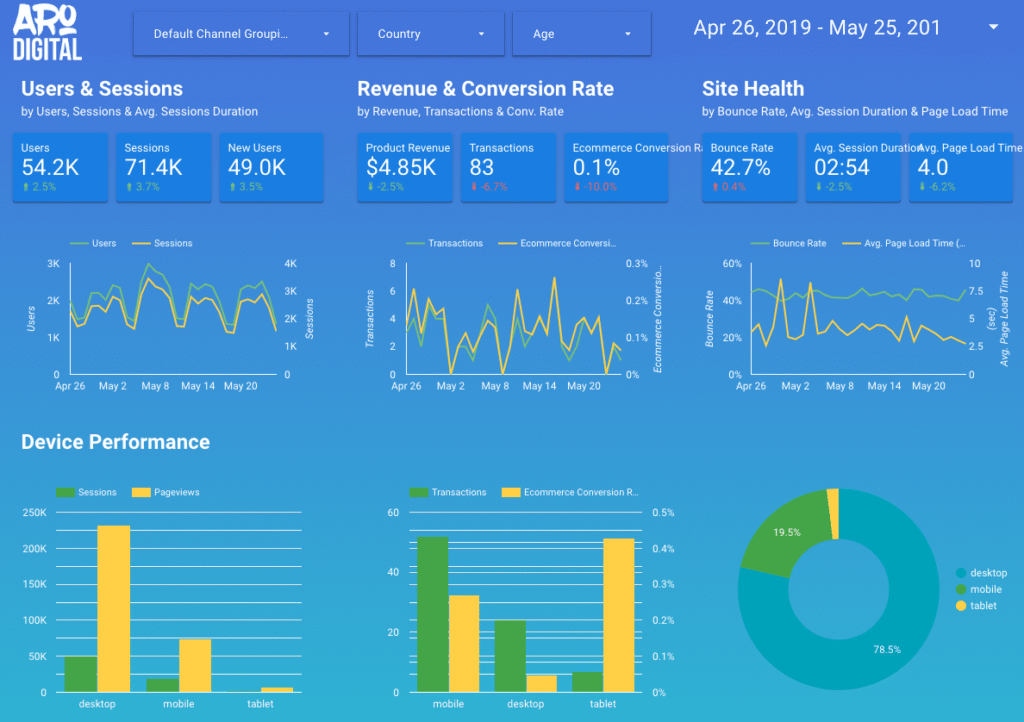Open the Country filter dropdown
This screenshot has height=722, width=1024.
(431, 34)
